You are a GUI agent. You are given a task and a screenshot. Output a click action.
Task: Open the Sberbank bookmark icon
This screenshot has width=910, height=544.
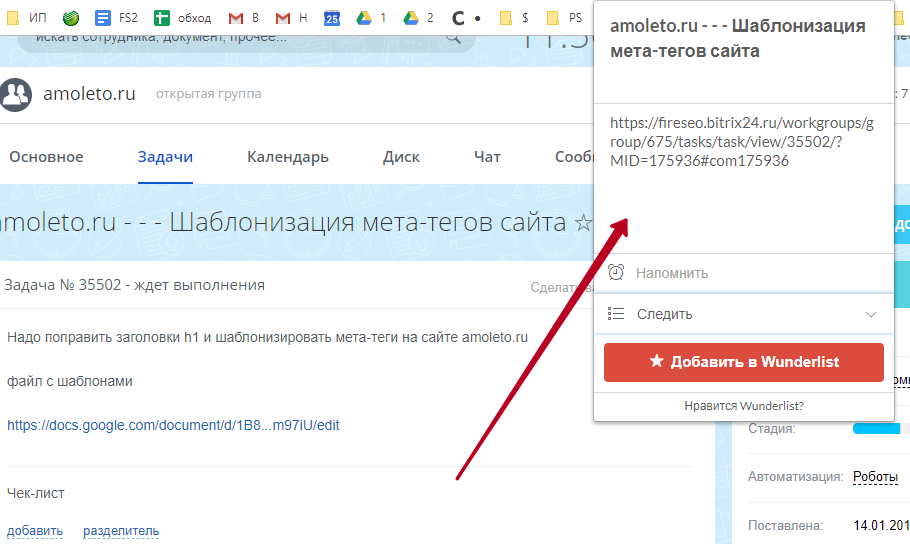pyautogui.click(x=70, y=17)
